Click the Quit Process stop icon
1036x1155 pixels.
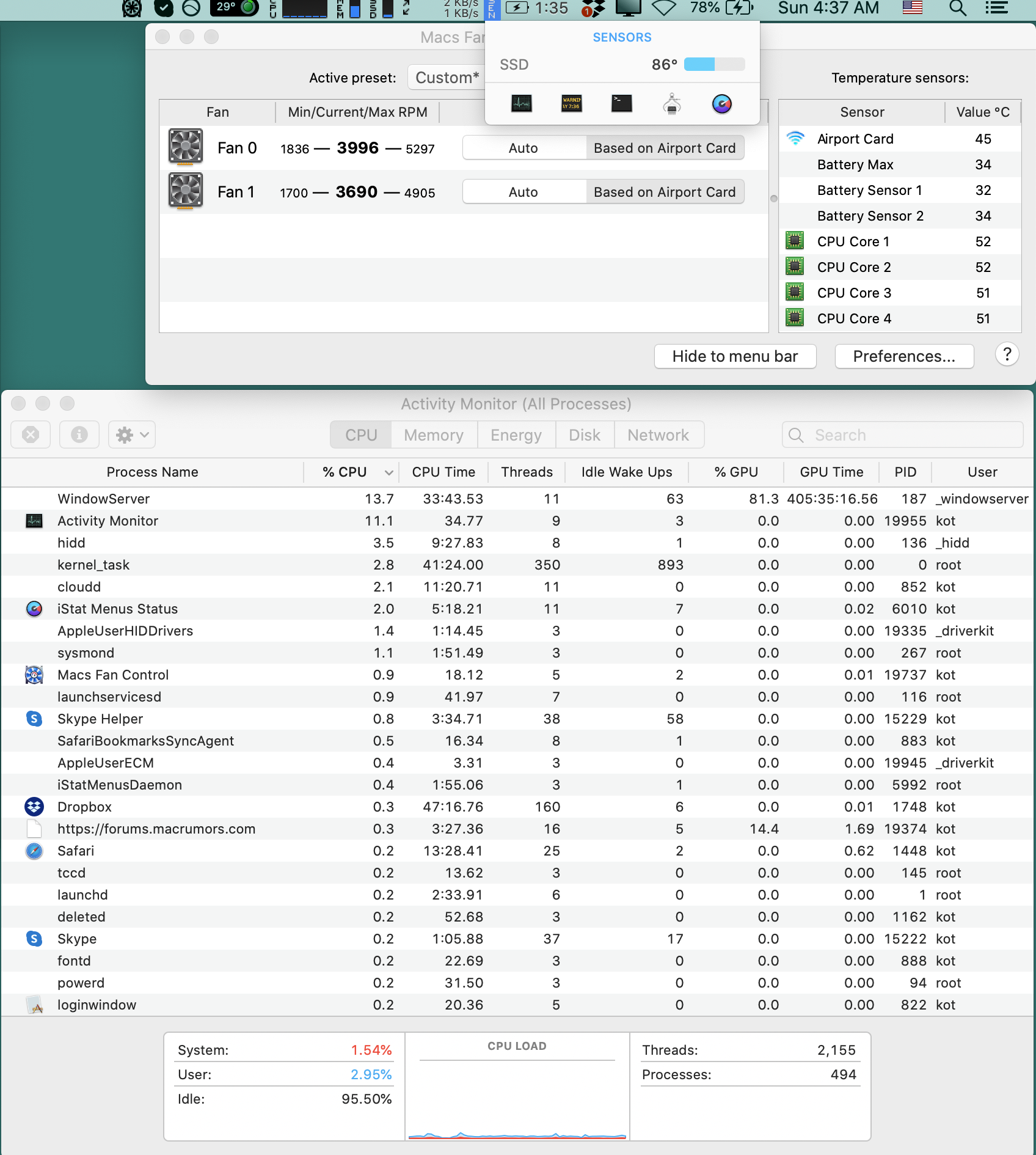(x=31, y=435)
